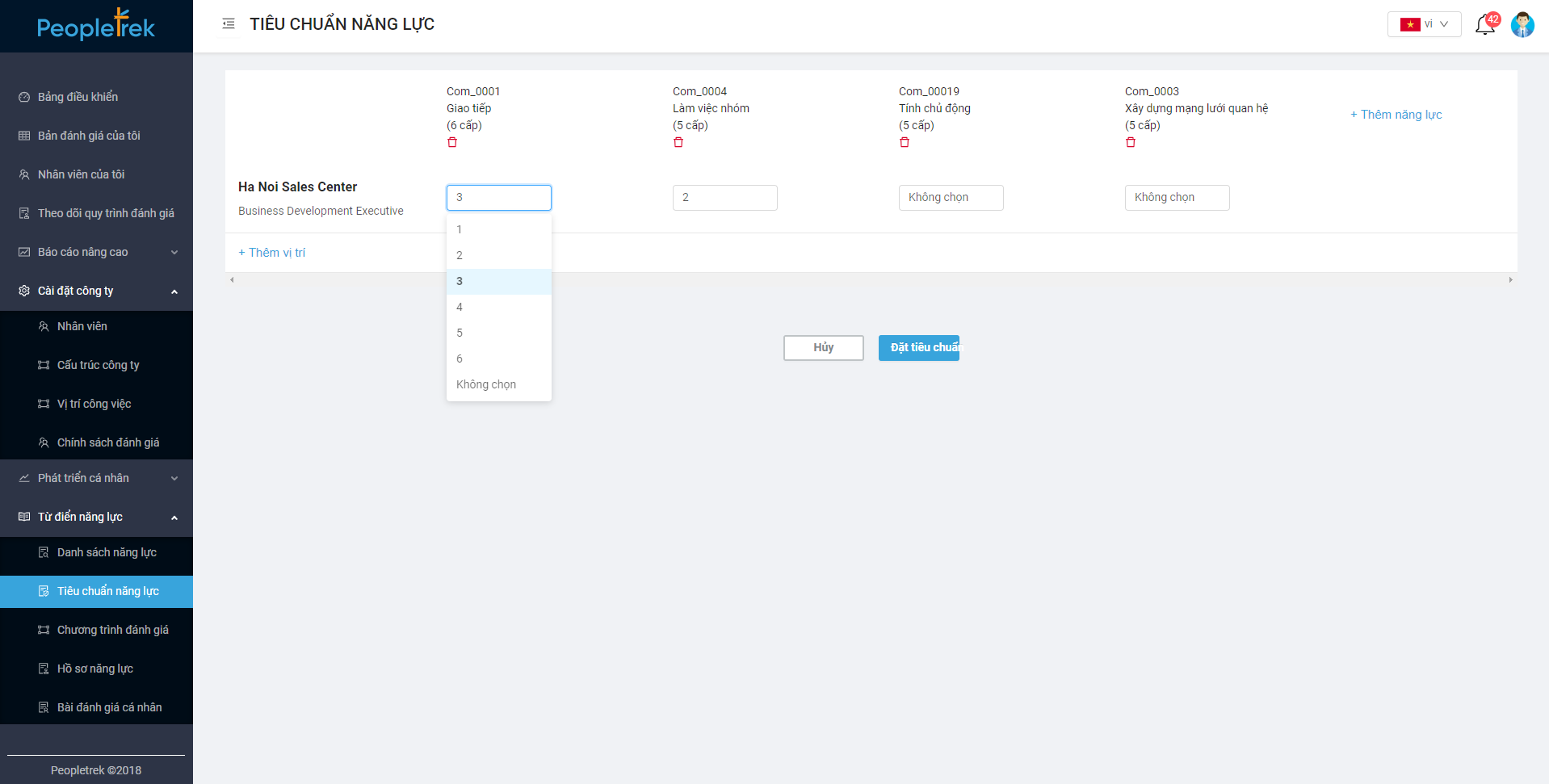
Task: Open Danh sách năng lực menu item
Action: point(107,552)
